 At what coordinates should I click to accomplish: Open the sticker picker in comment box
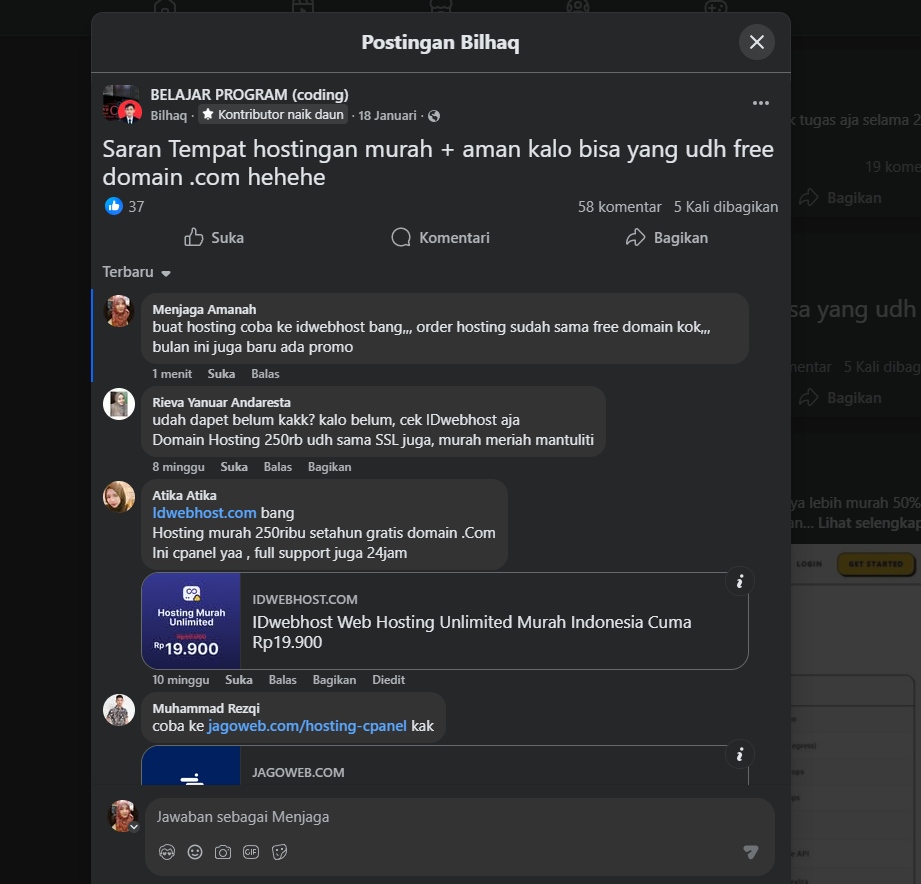click(280, 852)
